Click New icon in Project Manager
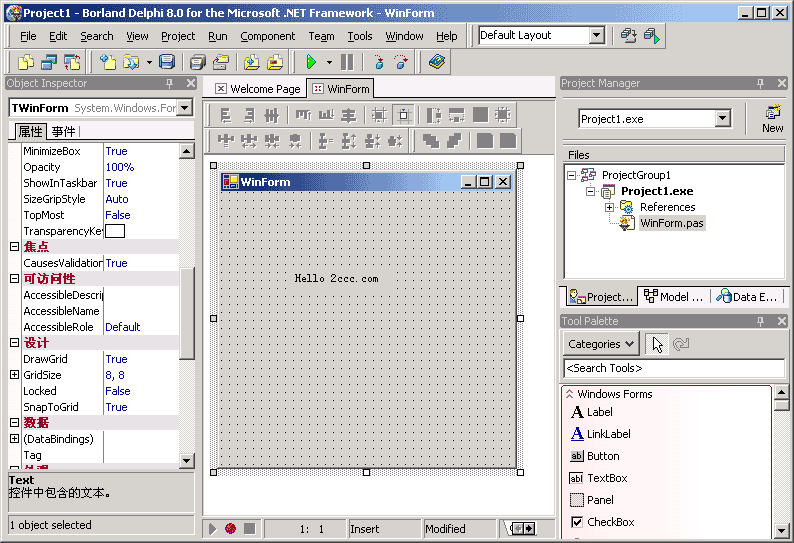Screen dimensions: 794x543 click(773, 119)
